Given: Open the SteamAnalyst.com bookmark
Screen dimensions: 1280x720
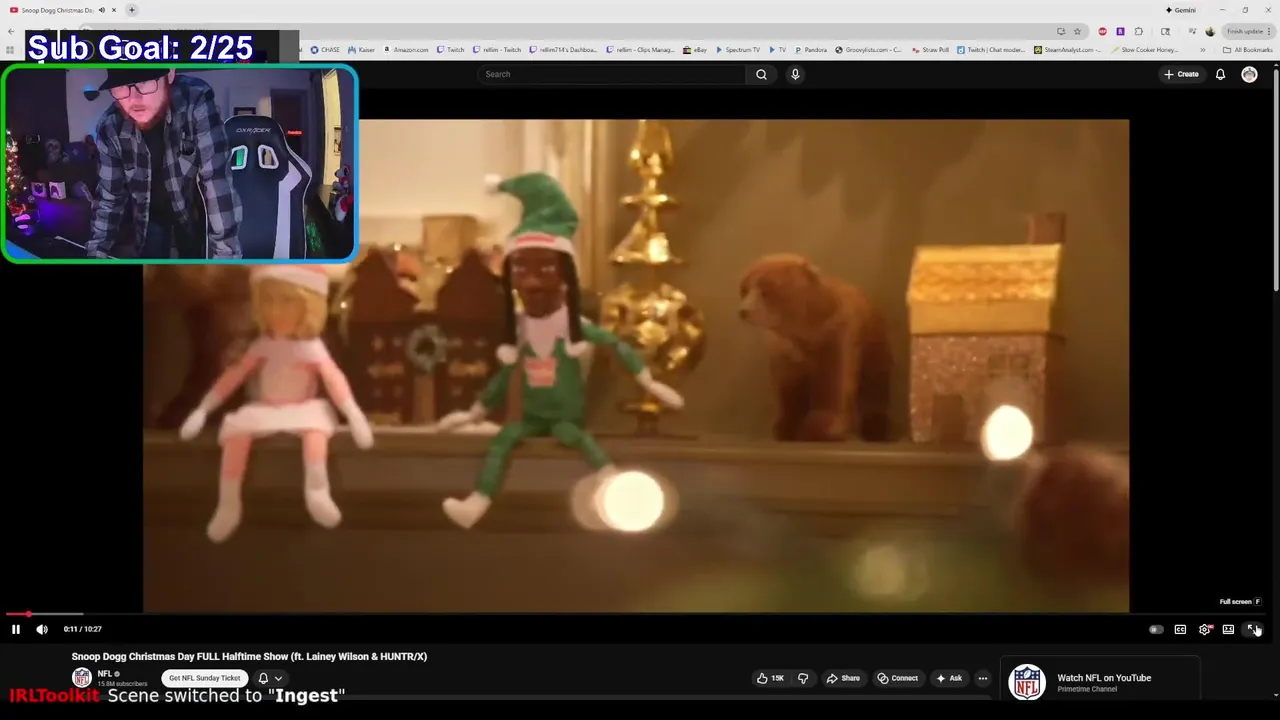Looking at the screenshot, I should point(1068,49).
